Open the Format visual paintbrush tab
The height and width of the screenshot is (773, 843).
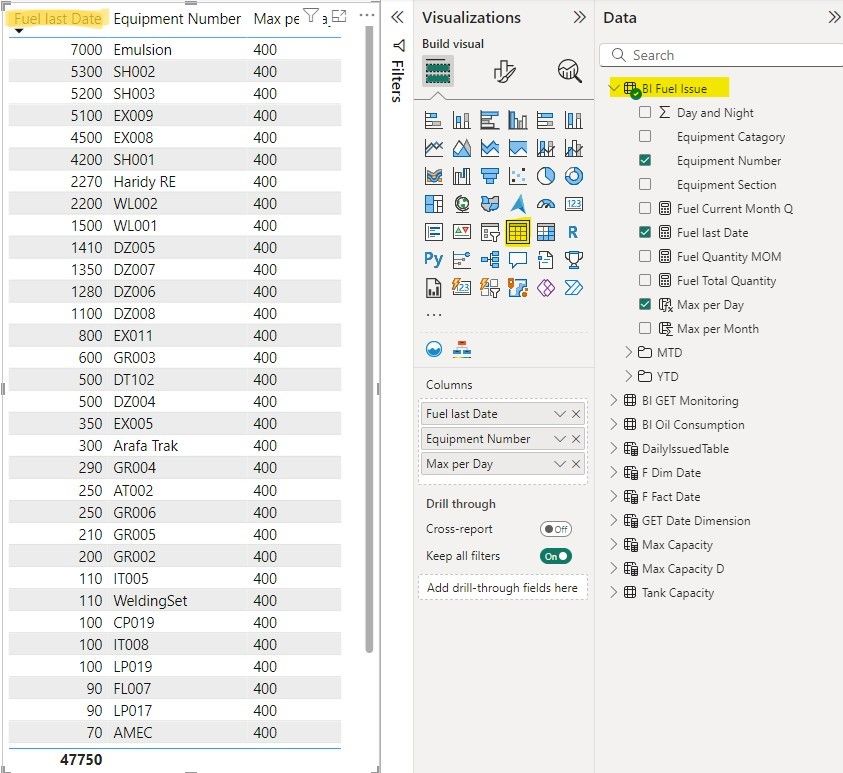click(504, 71)
